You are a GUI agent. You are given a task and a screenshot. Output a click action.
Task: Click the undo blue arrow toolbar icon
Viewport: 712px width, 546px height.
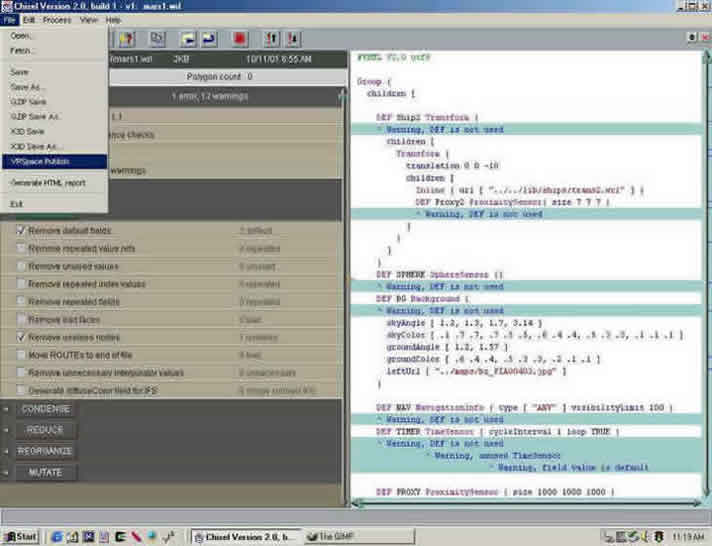[x=189, y=39]
